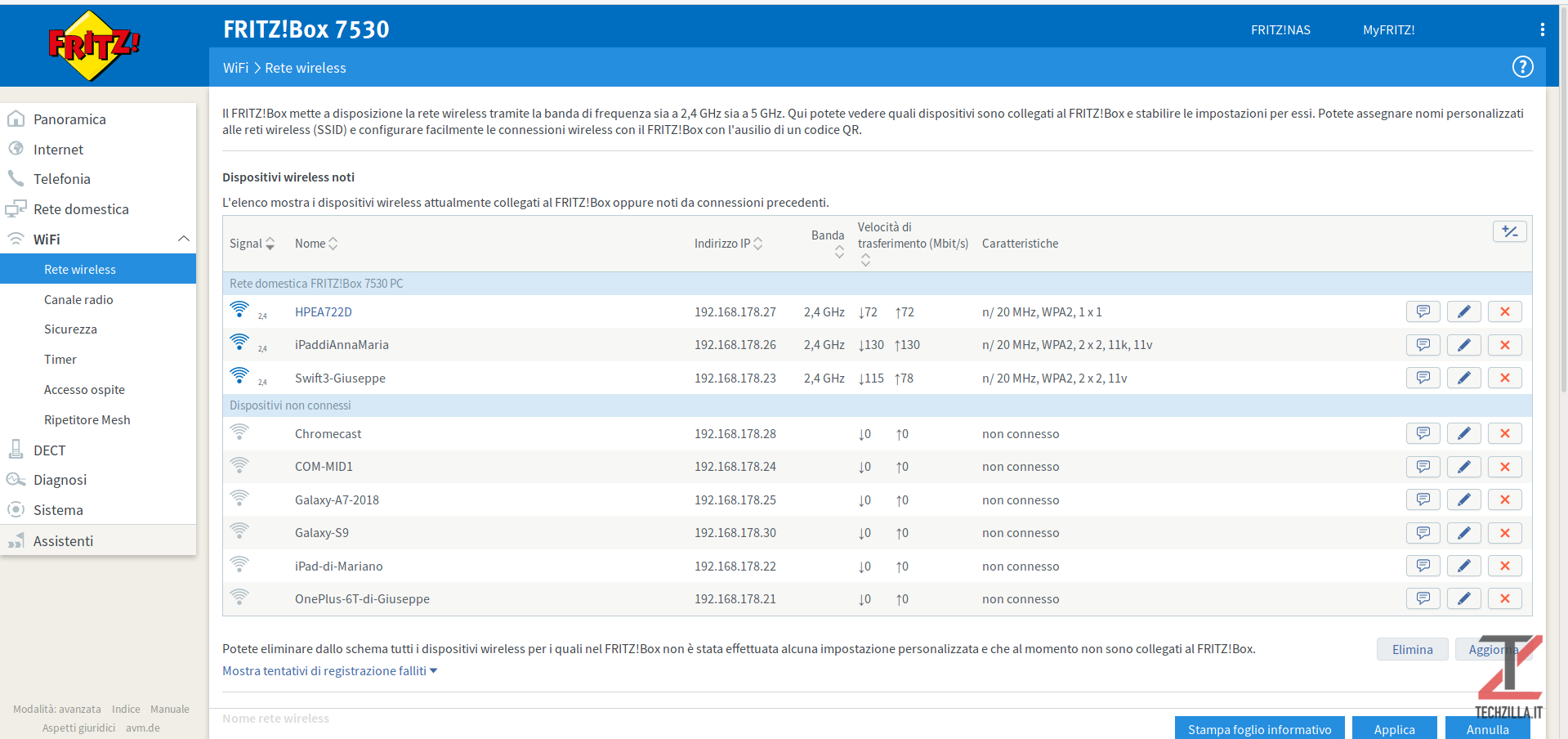
Task: Click WiFi in the breadcrumb
Action: click(235, 68)
